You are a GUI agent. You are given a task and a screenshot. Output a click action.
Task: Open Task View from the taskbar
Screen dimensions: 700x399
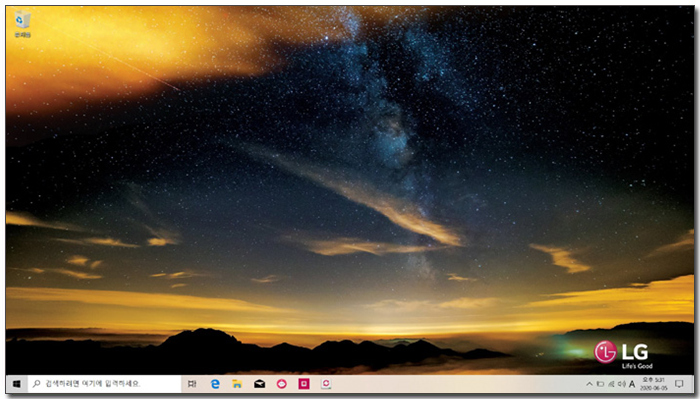[192, 384]
